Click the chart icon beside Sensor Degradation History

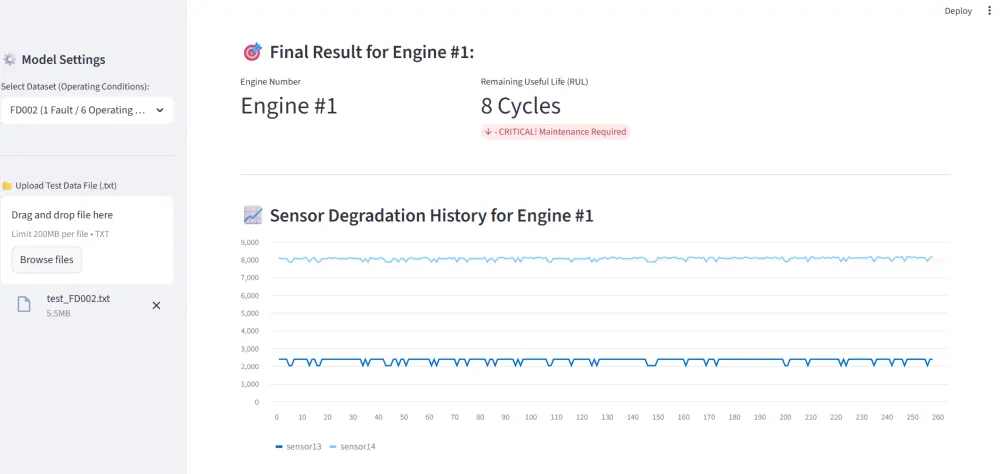tap(252, 215)
